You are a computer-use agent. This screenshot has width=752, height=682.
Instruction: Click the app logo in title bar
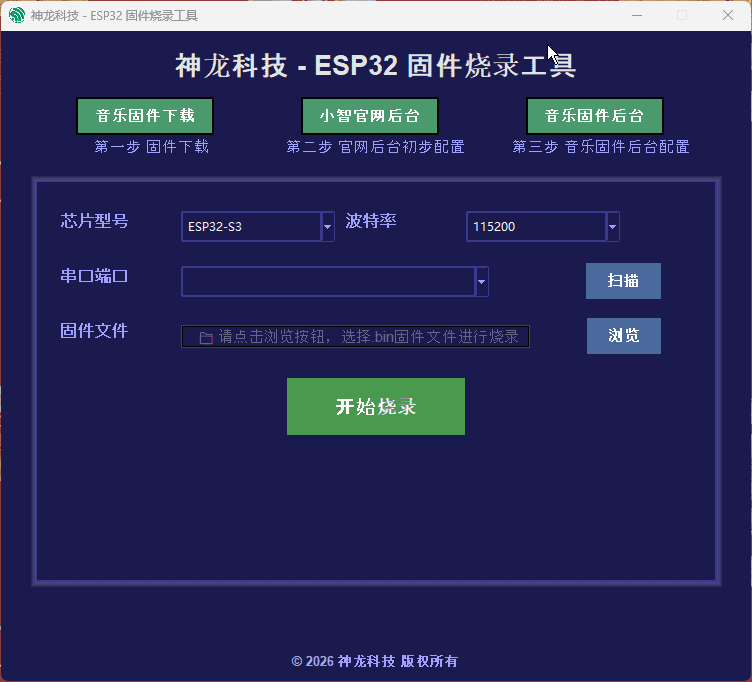[17, 15]
